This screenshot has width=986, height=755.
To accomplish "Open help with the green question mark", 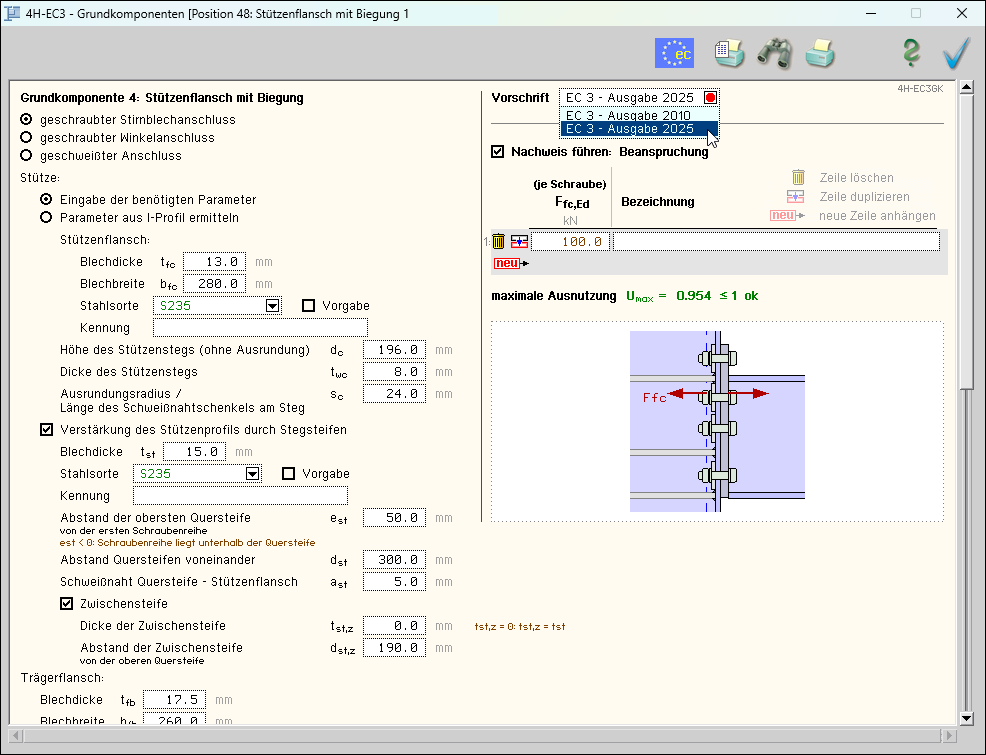I will click(910, 53).
